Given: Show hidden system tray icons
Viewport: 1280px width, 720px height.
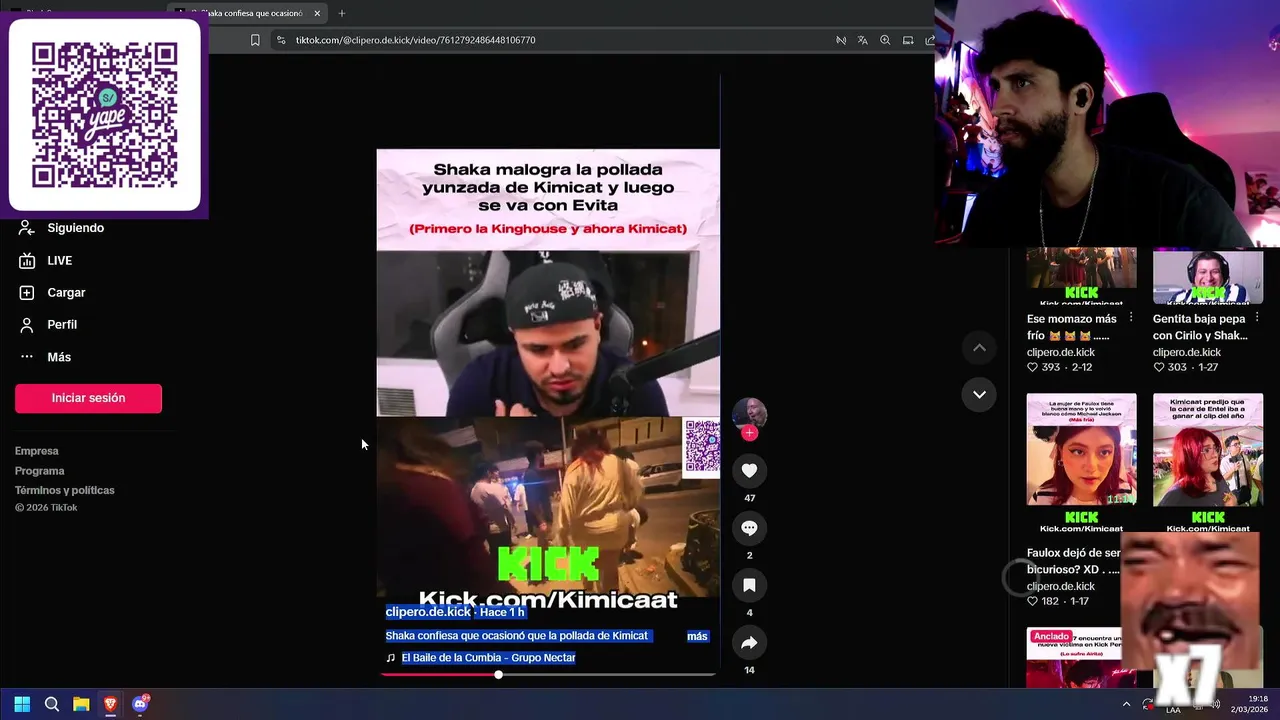Looking at the screenshot, I should [x=1126, y=704].
